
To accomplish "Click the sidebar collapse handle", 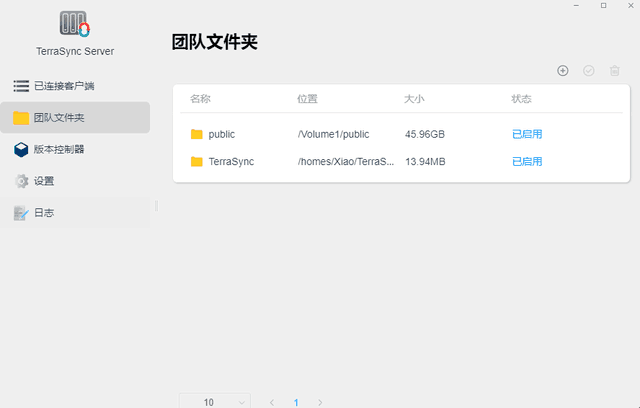I will [156, 206].
